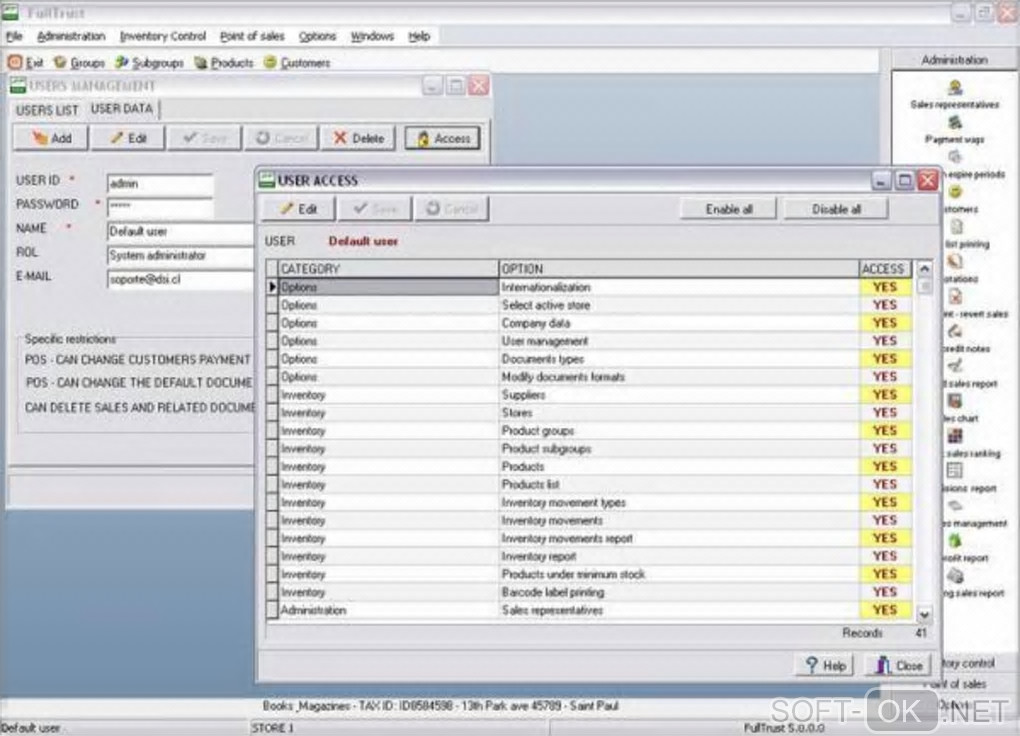The height and width of the screenshot is (736, 1020).
Task: Open the Windows menu
Action: (372, 36)
